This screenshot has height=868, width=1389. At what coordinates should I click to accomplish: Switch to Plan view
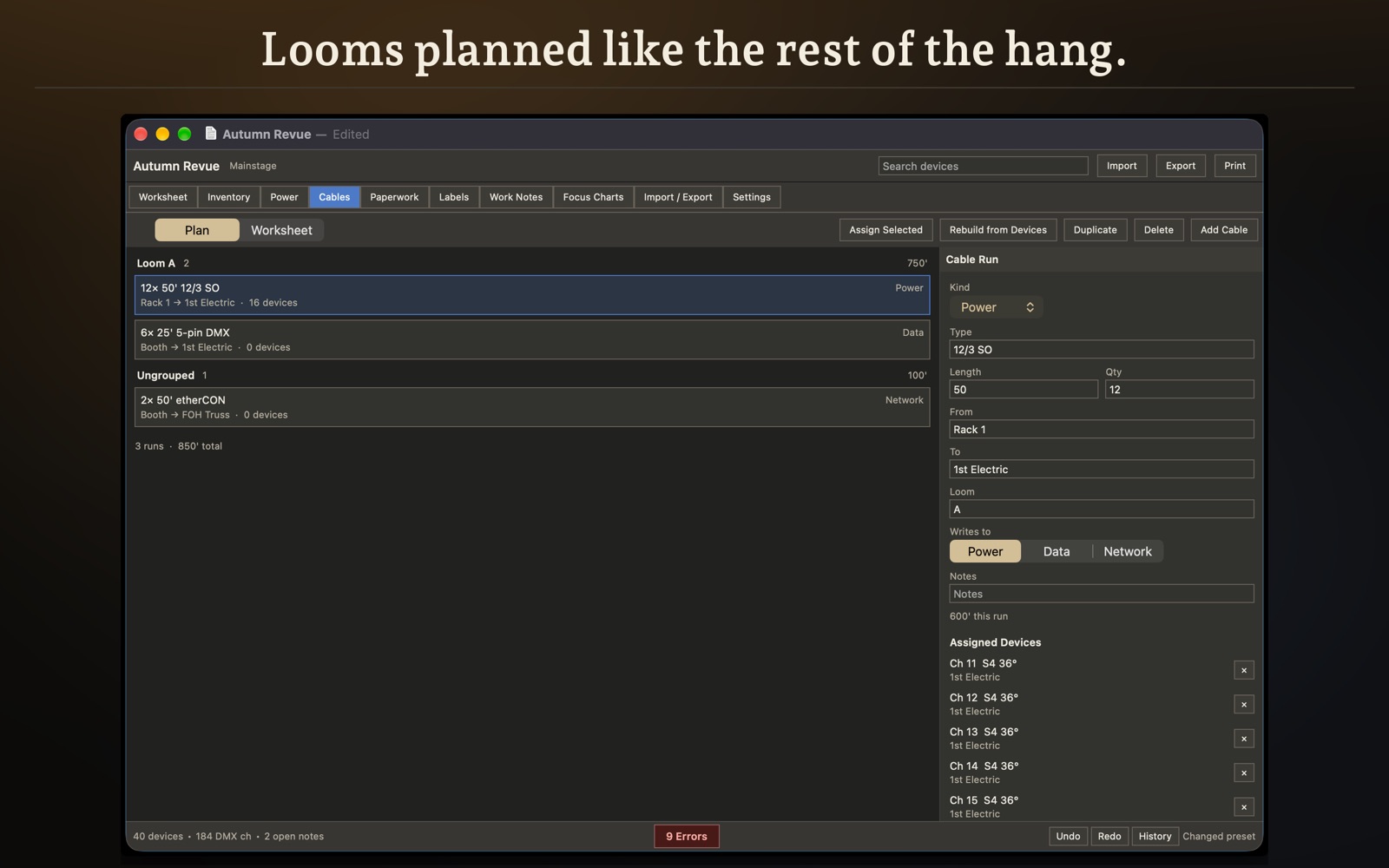197,230
